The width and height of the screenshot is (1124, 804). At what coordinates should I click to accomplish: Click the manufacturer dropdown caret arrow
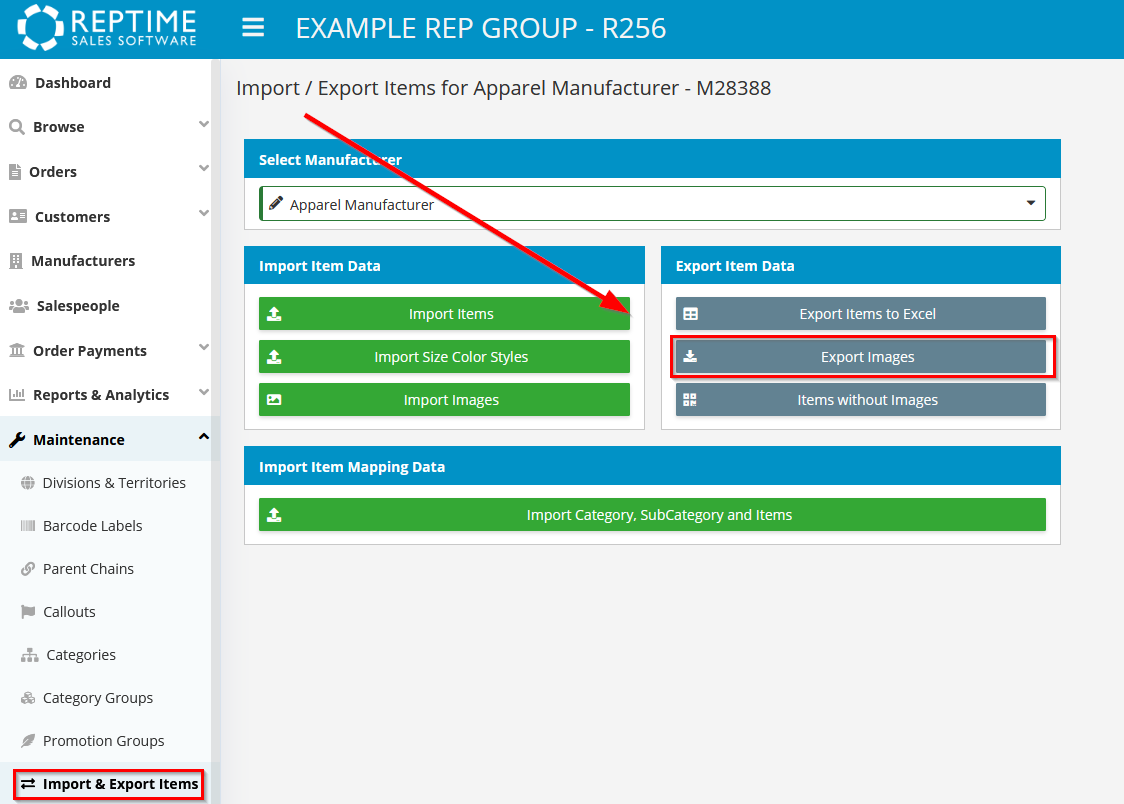pyautogui.click(x=1031, y=204)
